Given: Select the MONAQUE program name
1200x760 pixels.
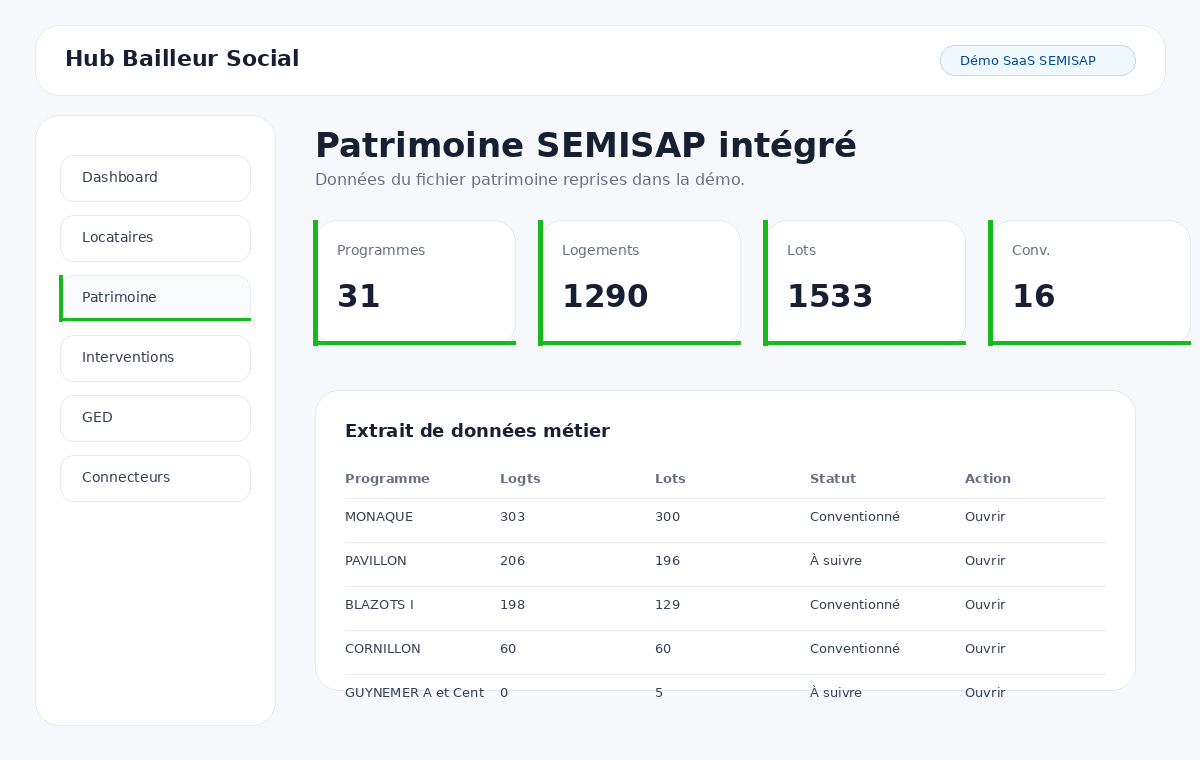Looking at the screenshot, I should coord(379,517).
